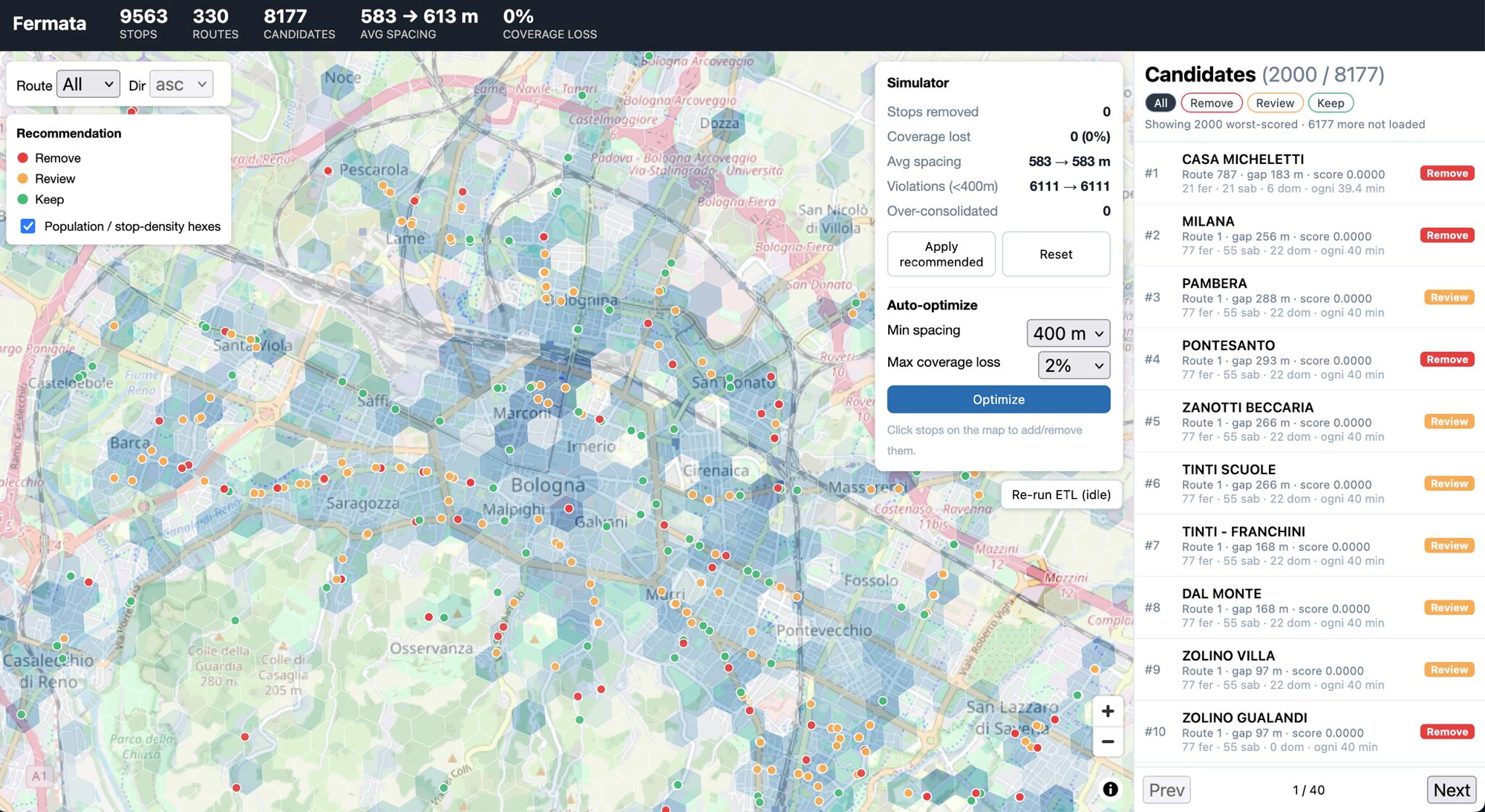Screen dimensions: 1485x812
Task: Click the red Remove legend swatch
Action: pyautogui.click(x=22, y=158)
